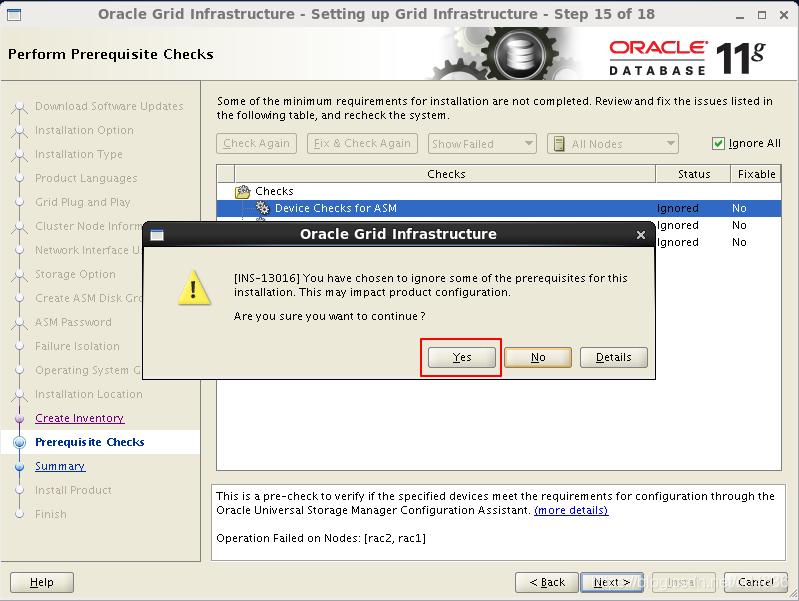The height and width of the screenshot is (601, 799).
Task: Close the Oracle Grid Infrastructure dialog
Action: click(x=641, y=234)
